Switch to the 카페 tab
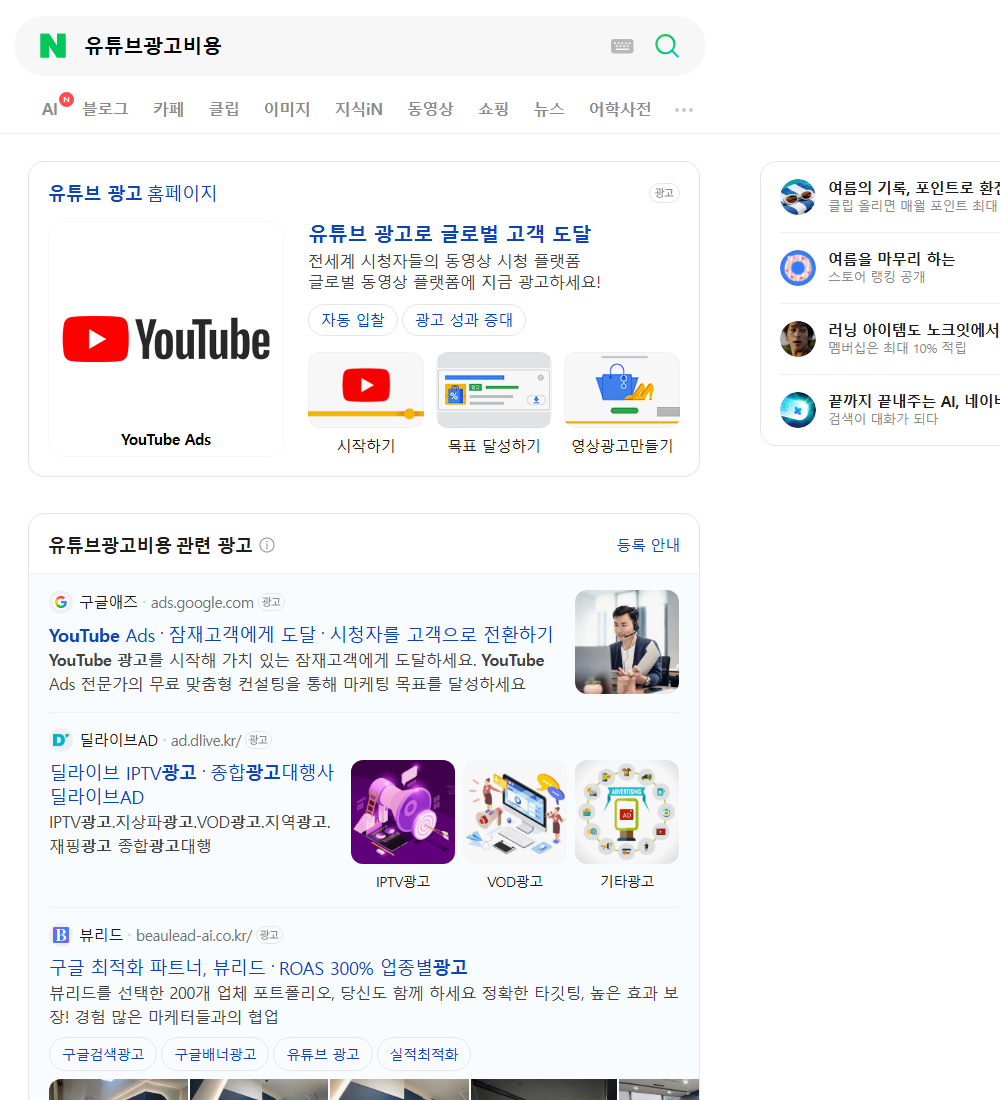 click(x=168, y=109)
